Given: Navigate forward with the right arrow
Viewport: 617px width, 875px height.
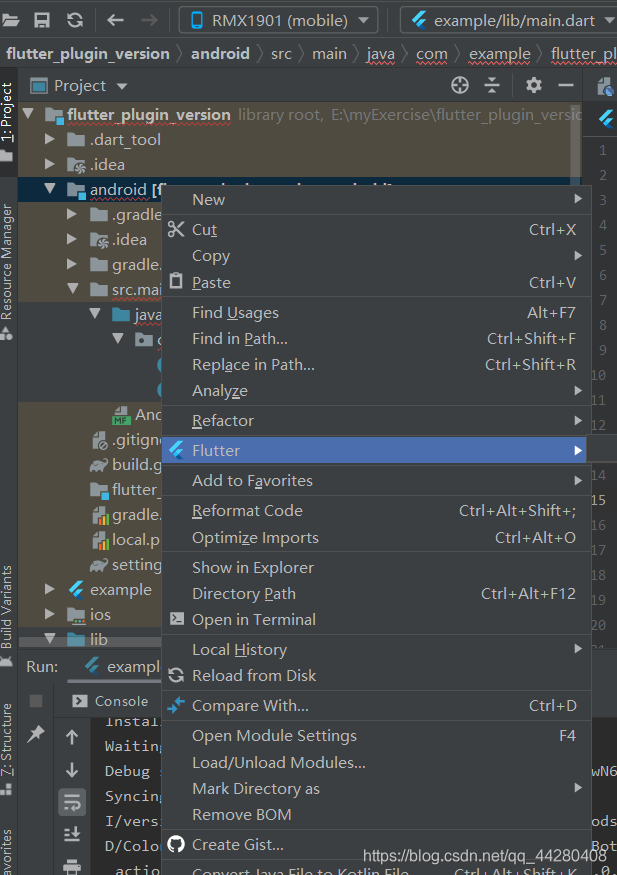Looking at the screenshot, I should (149, 21).
